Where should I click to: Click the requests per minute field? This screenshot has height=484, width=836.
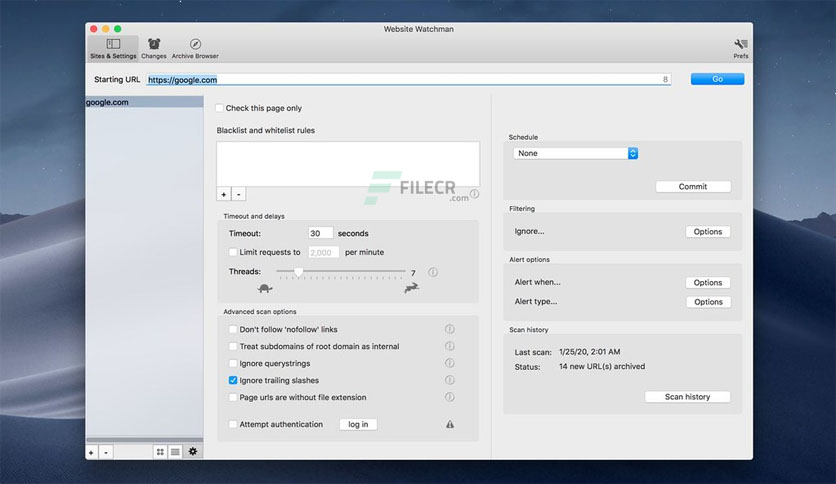click(x=323, y=252)
